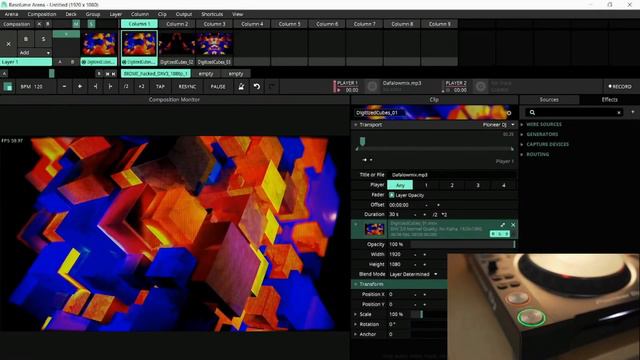Select Player 1 option in Transport

point(426,185)
